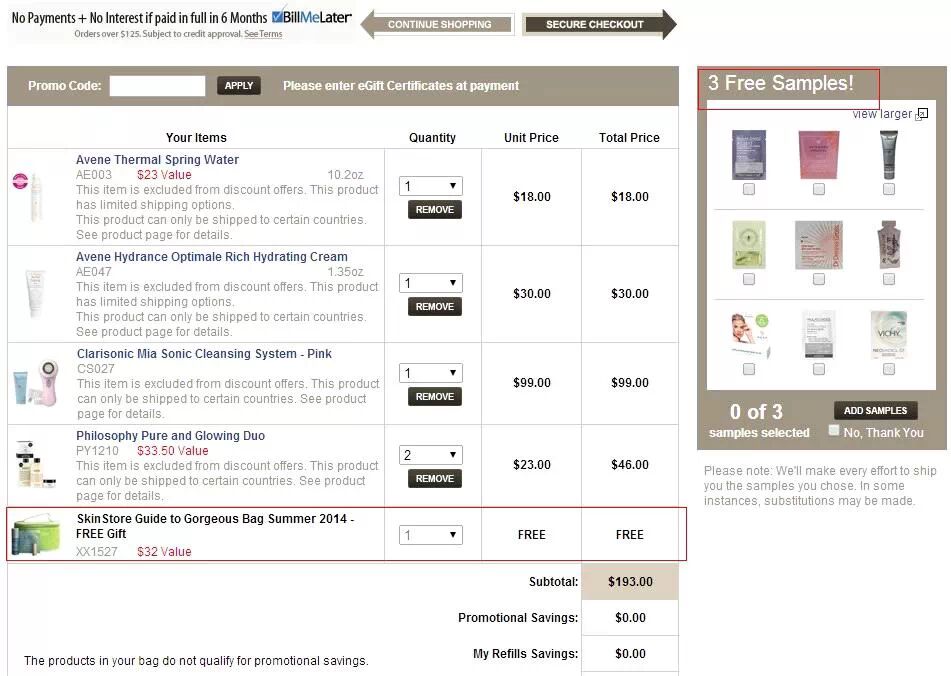
Task: Click Philosophy Pure and Glowing Duo thumbnail
Action: 35,464
